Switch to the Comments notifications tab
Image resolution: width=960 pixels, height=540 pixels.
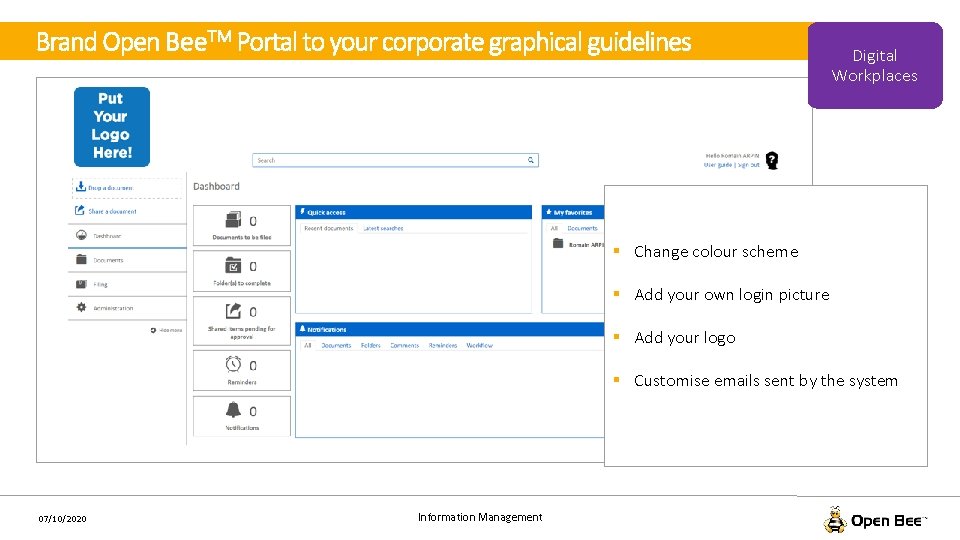click(405, 345)
